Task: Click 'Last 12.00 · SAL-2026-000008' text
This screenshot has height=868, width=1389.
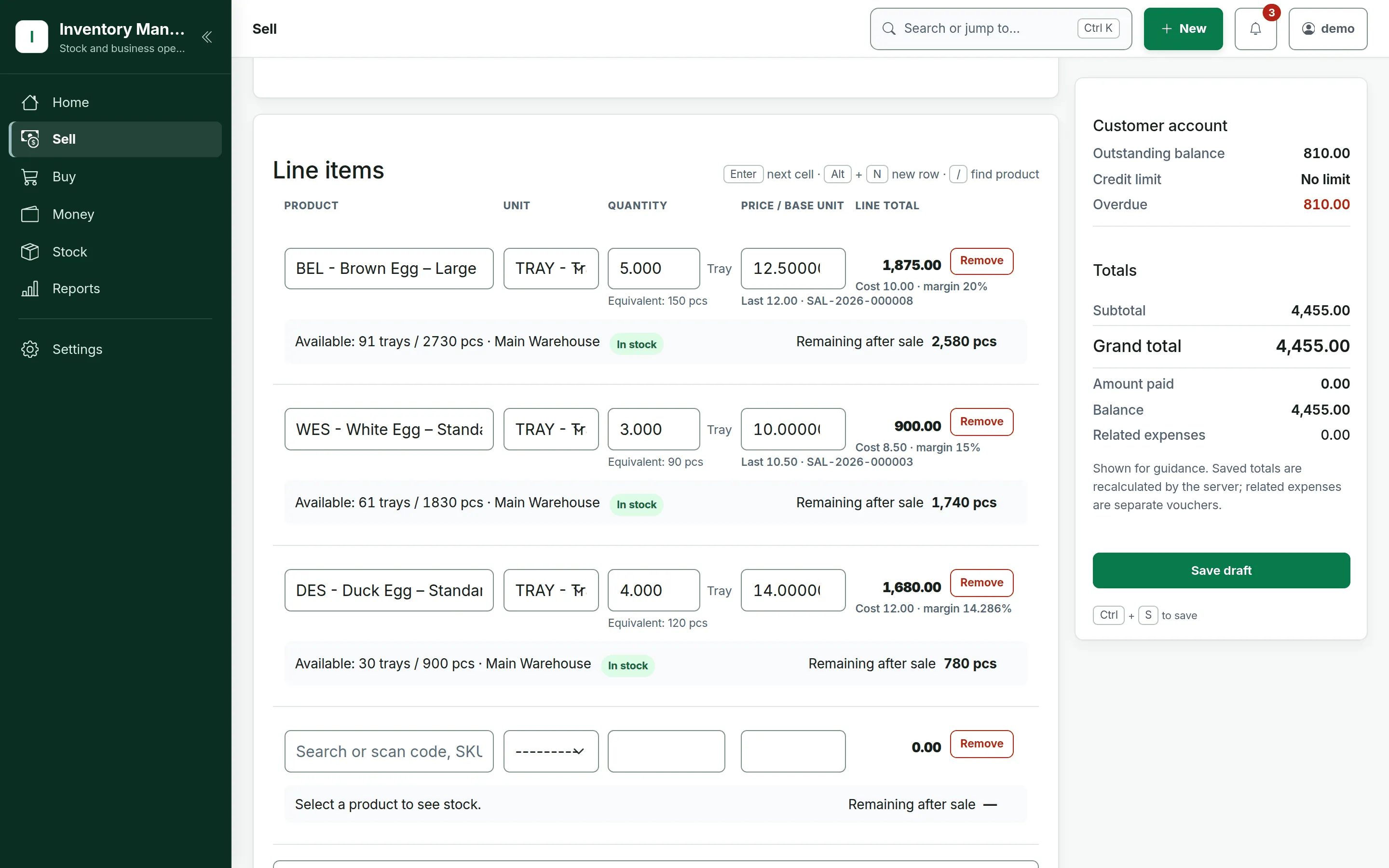Action: (x=827, y=301)
